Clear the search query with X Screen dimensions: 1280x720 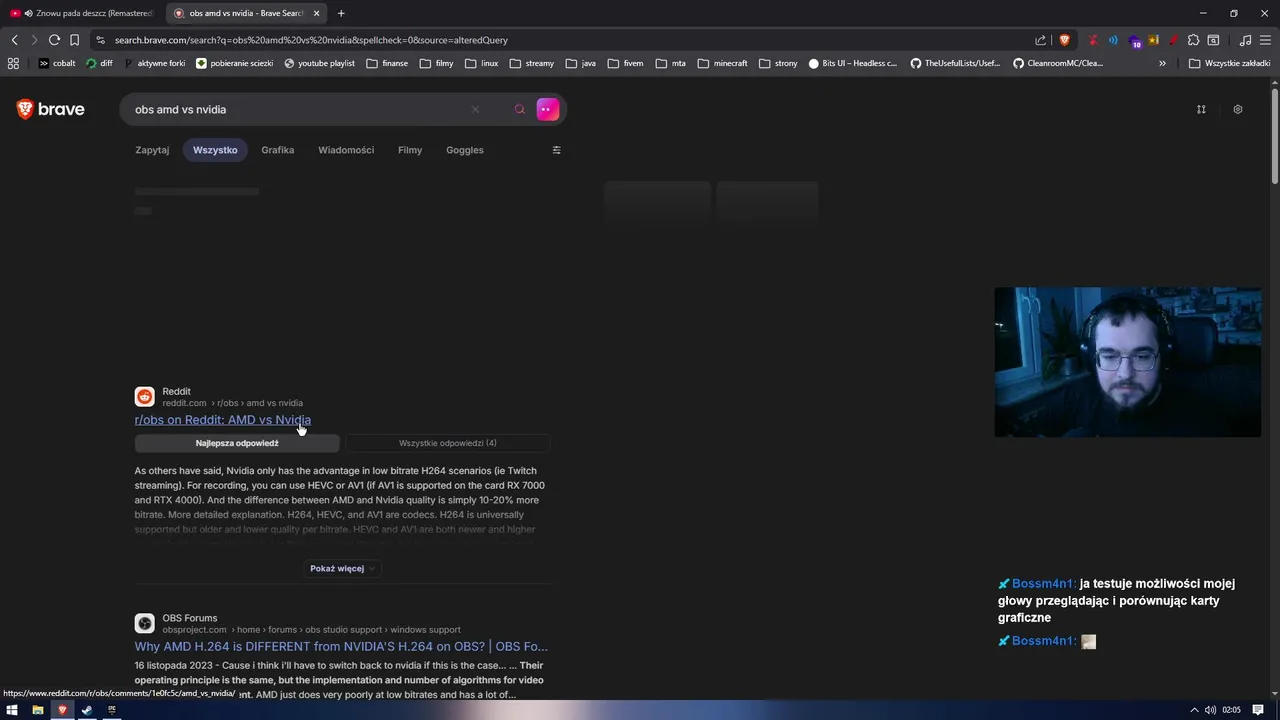[x=475, y=109]
